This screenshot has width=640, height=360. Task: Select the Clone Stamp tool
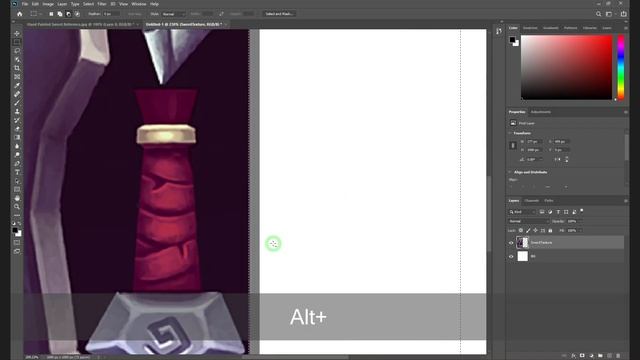[x=17, y=111]
